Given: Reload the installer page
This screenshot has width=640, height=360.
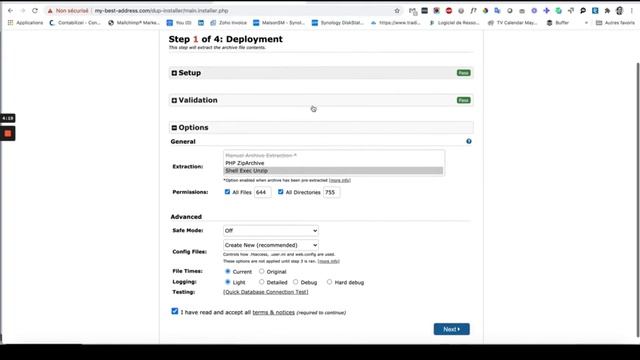Looking at the screenshot, I should (35, 11).
